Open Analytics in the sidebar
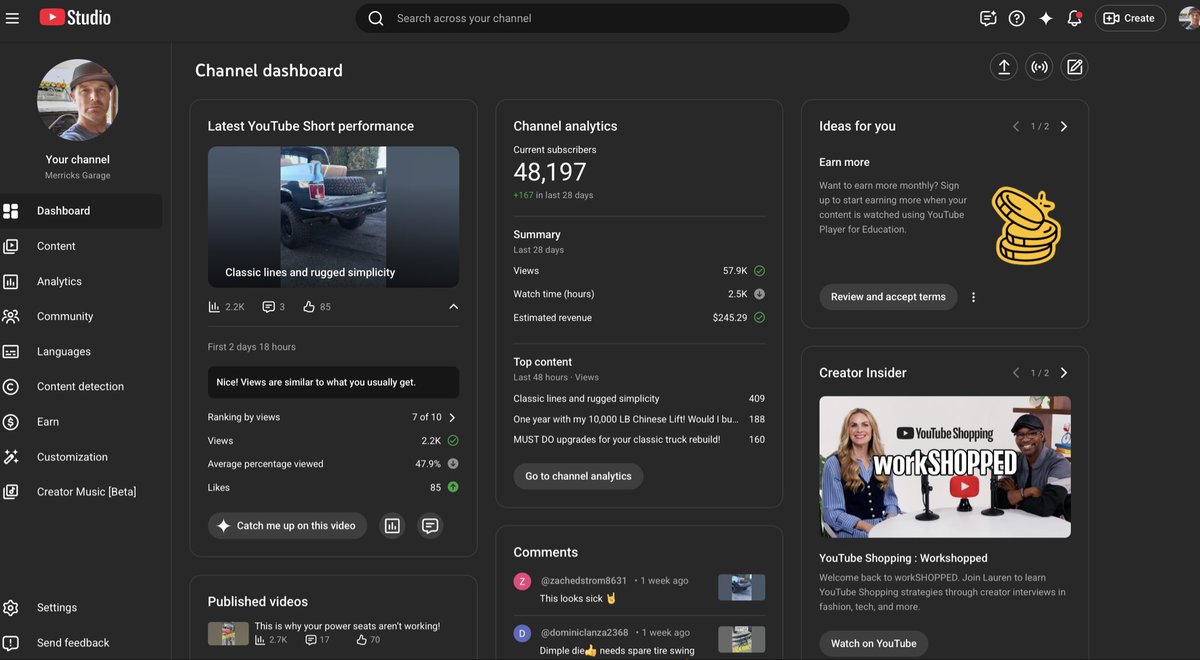 pyautogui.click(x=81, y=281)
